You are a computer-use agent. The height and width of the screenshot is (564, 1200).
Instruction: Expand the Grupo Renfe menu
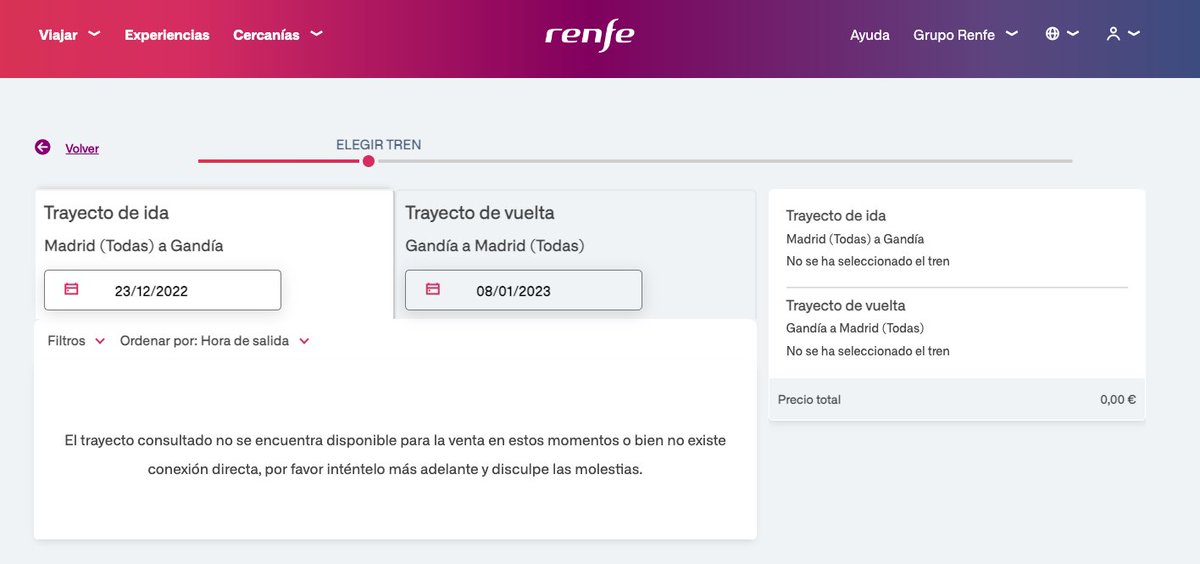[965, 35]
